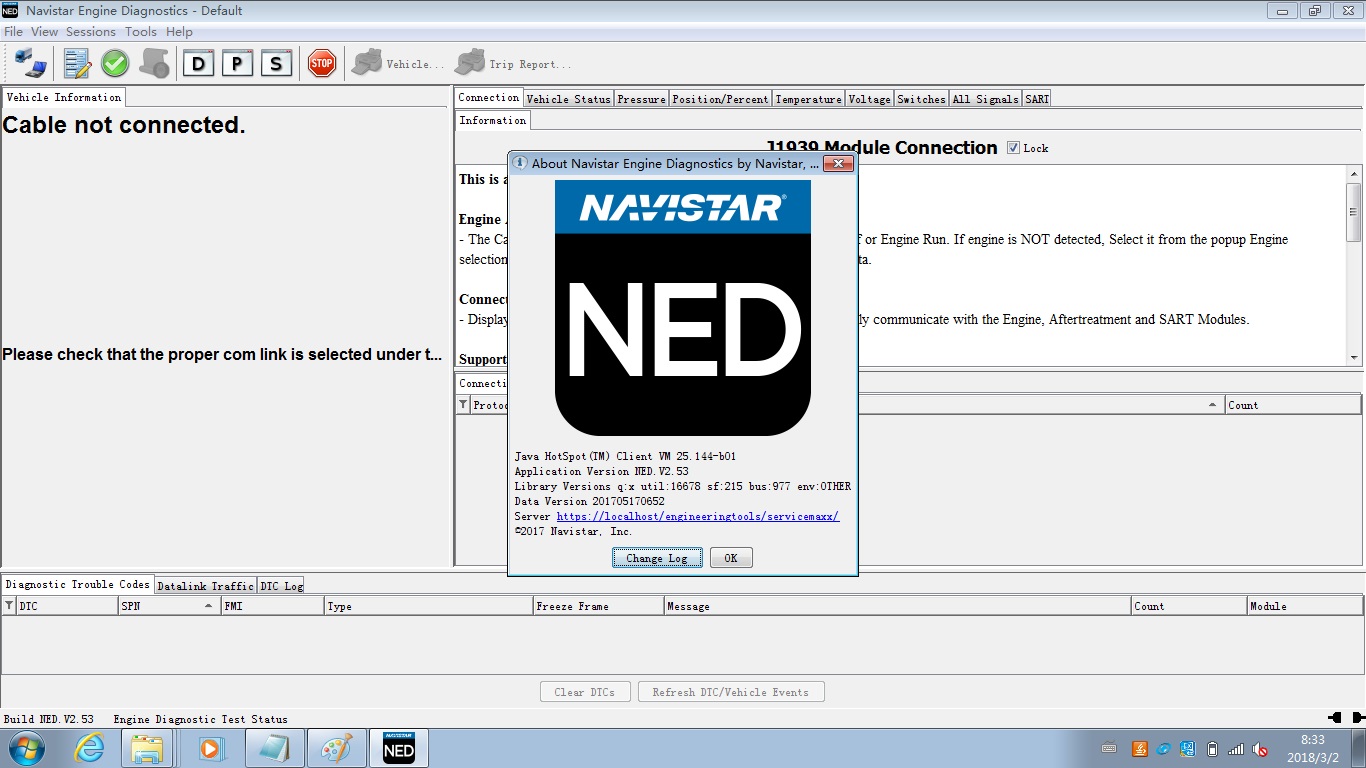Close the About Navistar dialog
The width and height of the screenshot is (1366, 768).
pyautogui.click(x=838, y=163)
